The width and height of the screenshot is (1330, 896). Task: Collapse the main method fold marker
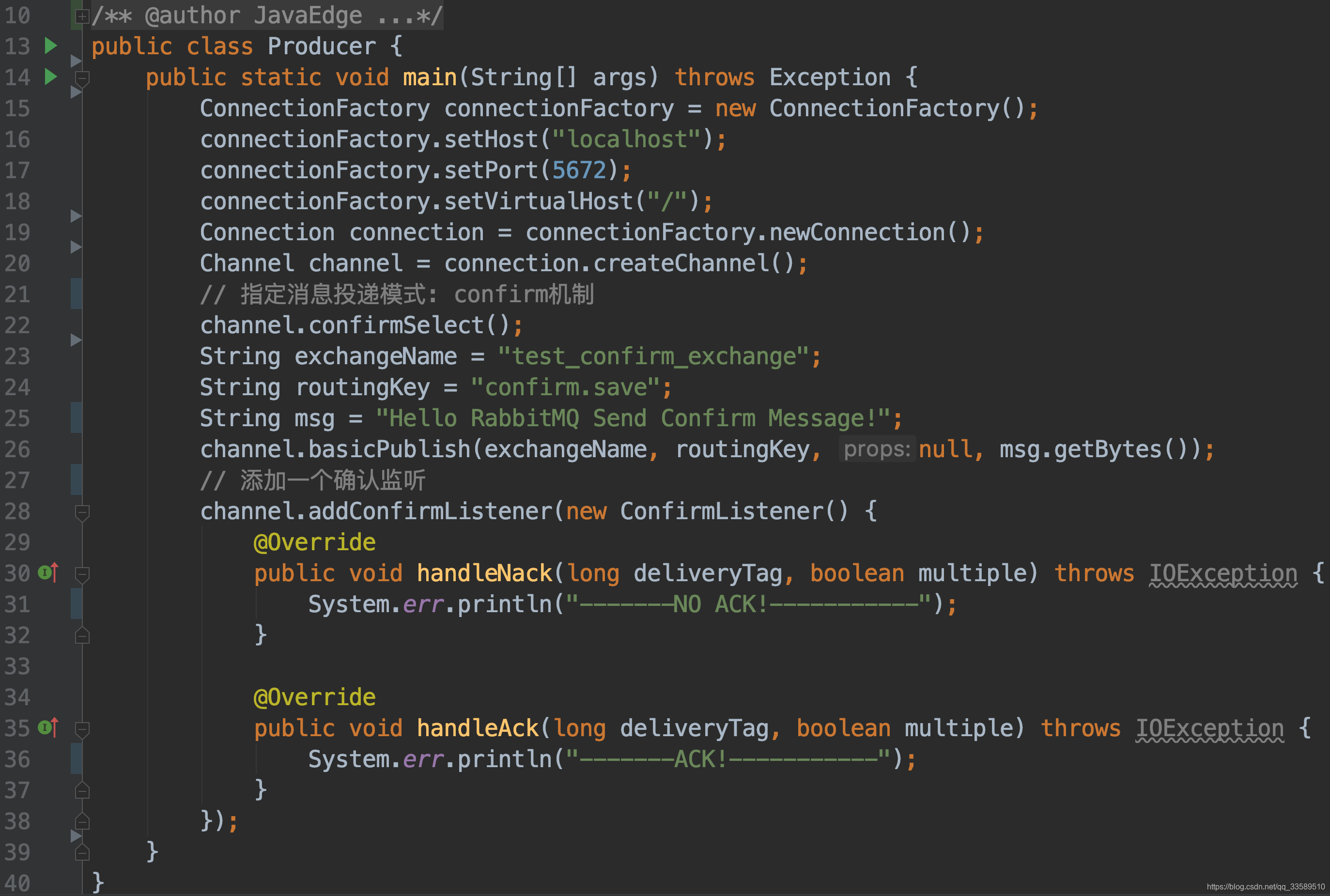click(82, 77)
